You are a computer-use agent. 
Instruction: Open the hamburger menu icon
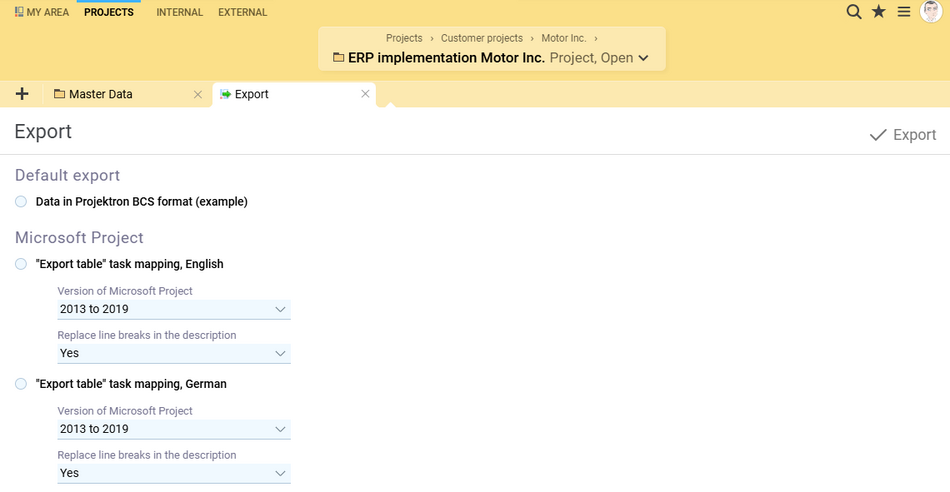[x=904, y=12]
